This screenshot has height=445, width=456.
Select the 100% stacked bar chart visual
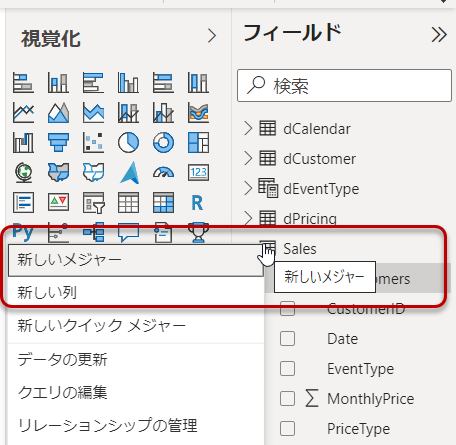163,83
